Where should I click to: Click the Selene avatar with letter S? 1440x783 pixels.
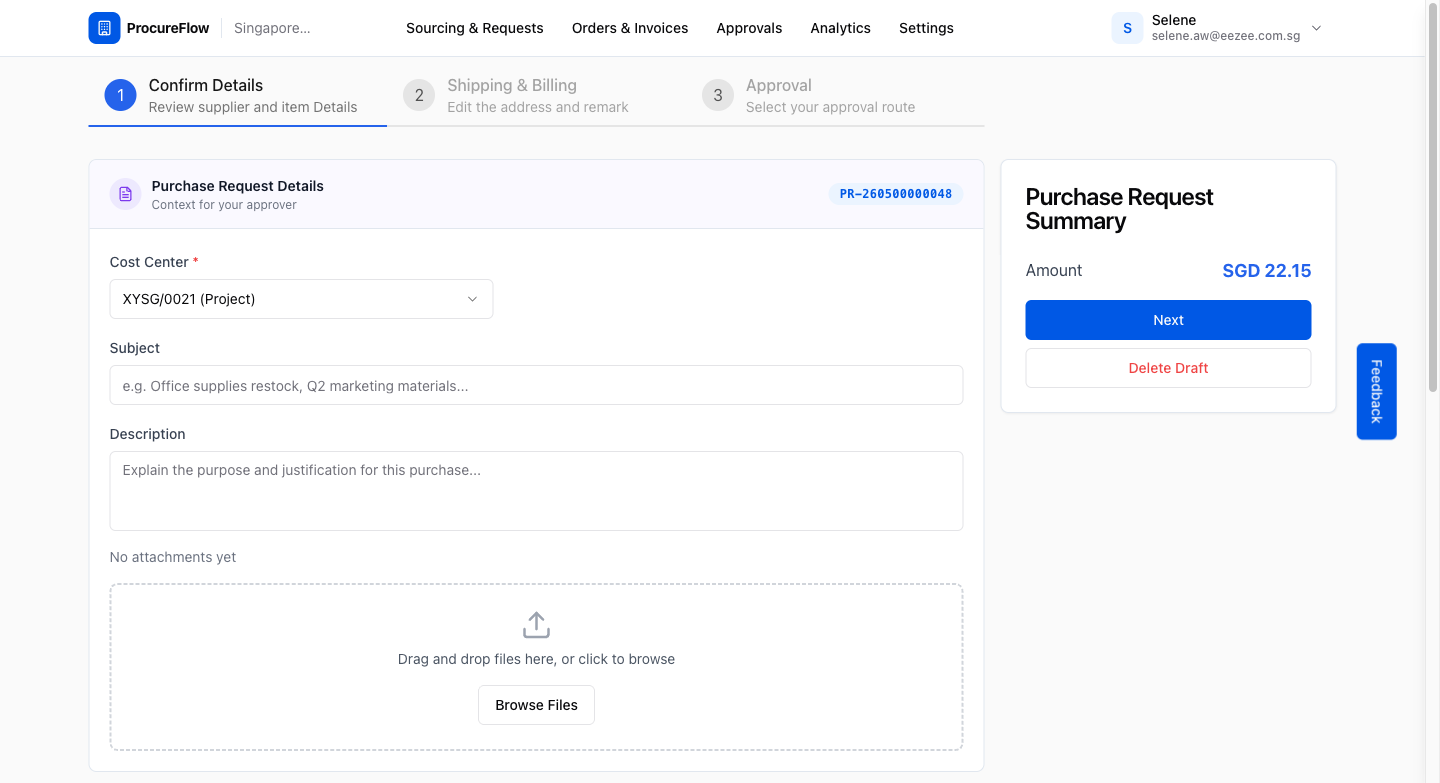point(1127,28)
